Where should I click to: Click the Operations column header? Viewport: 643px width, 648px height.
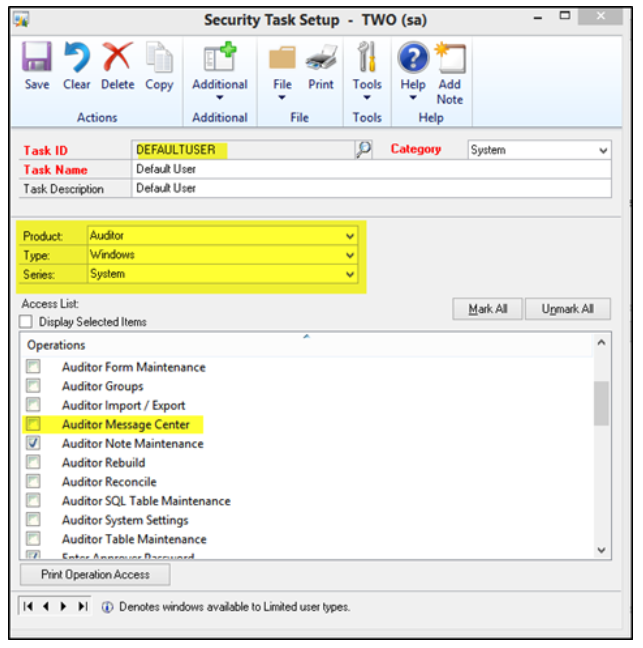point(307,345)
